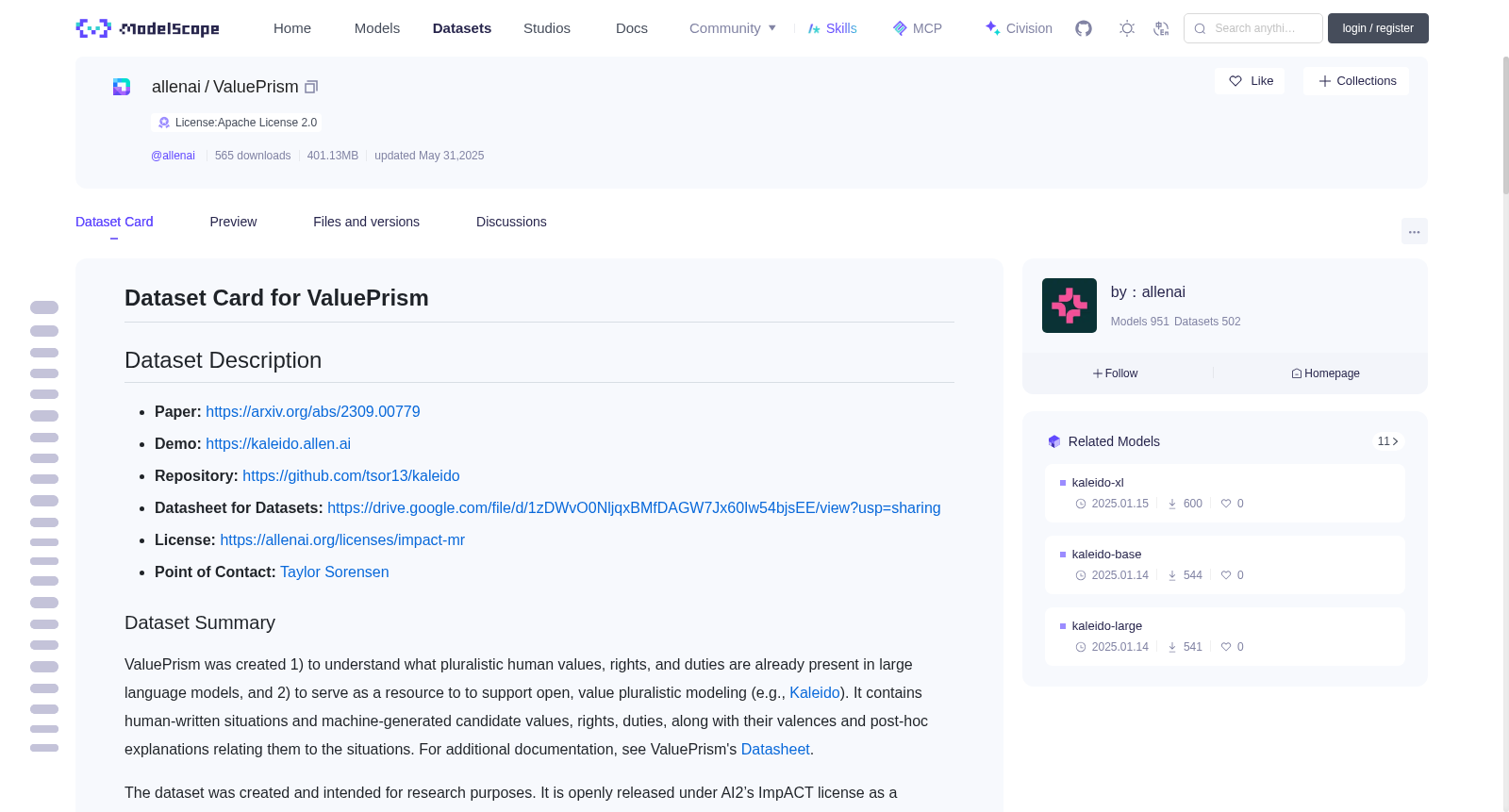
Task: Expand Related Models count 11 arrow
Action: 1388,441
